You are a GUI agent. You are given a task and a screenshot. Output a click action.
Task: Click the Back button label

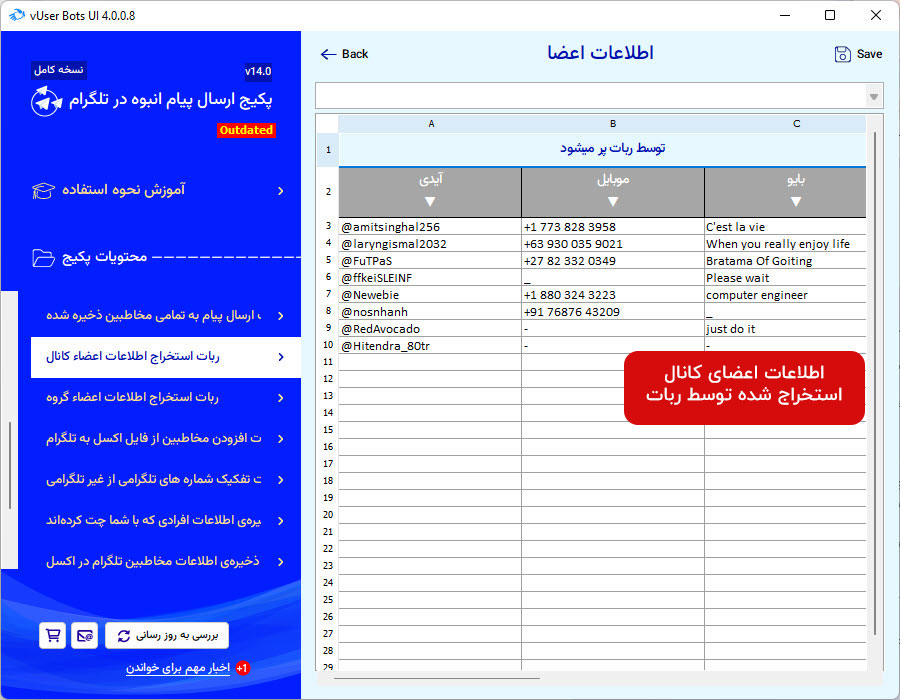tap(355, 54)
